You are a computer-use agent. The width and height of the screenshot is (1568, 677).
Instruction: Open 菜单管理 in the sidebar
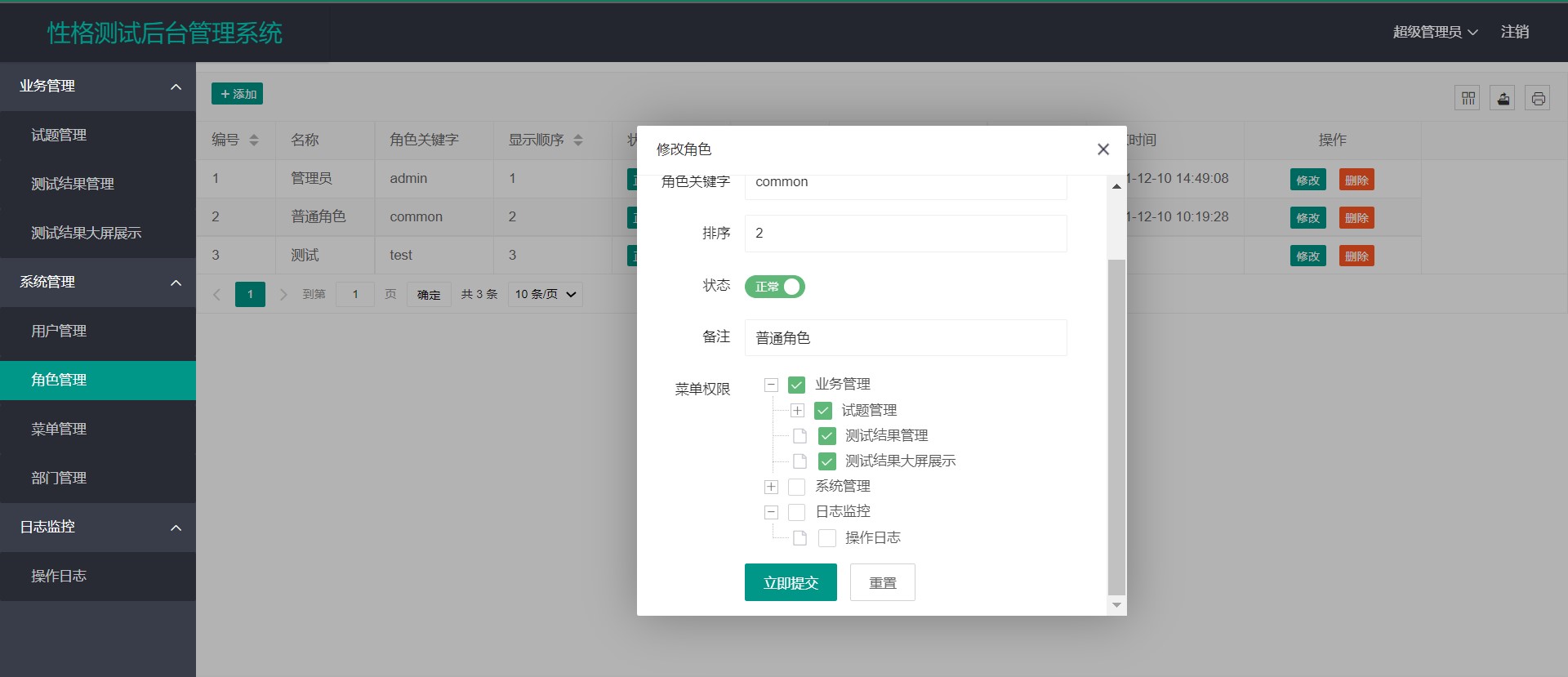pos(98,430)
